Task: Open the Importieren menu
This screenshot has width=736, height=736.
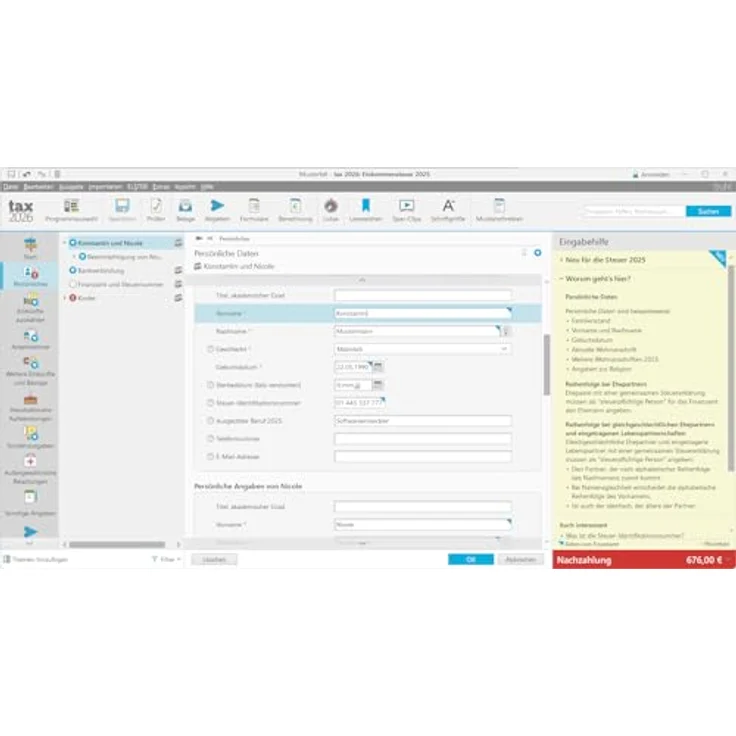Action: [106, 187]
